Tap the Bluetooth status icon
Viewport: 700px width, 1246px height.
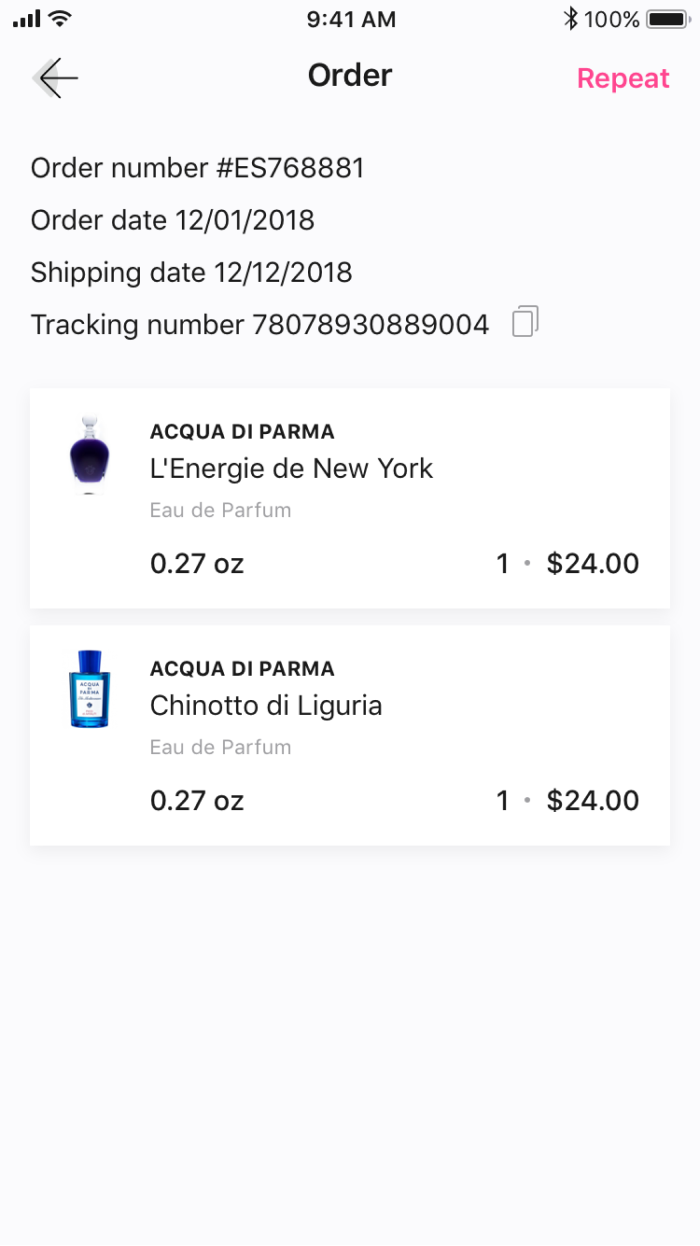pos(571,19)
